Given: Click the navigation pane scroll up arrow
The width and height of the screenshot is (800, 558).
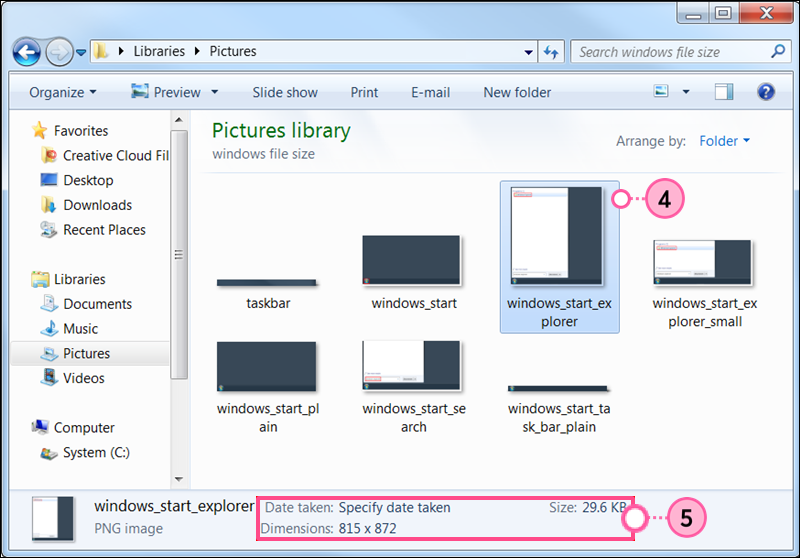Looking at the screenshot, I should (179, 120).
